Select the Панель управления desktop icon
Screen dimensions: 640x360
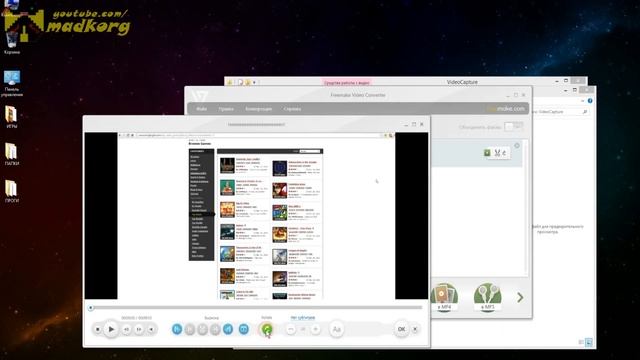12,83
